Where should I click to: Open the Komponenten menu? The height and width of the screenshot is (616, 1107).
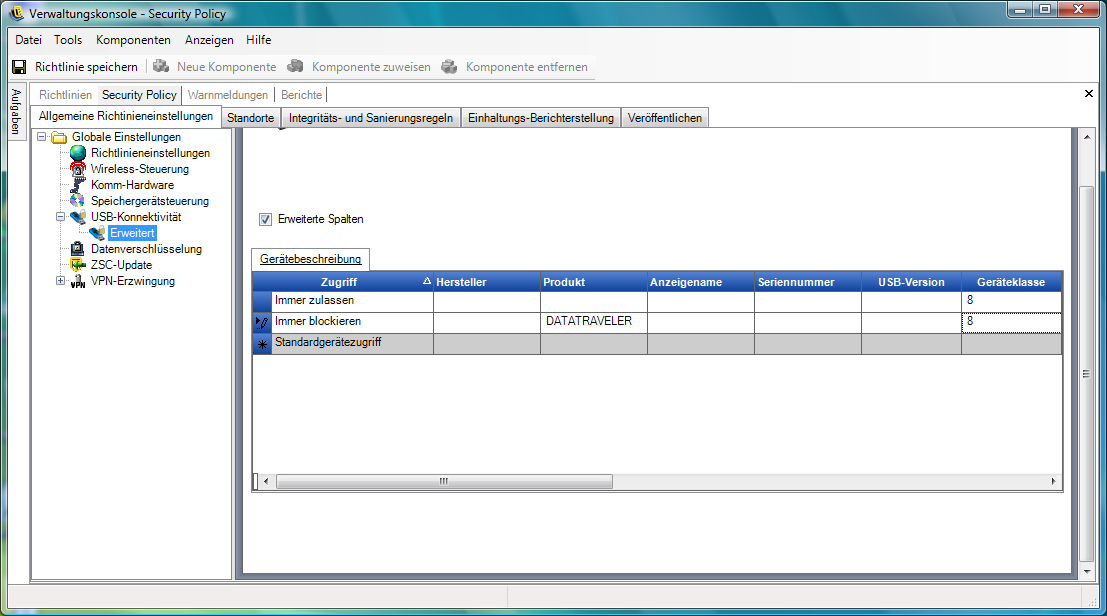pos(133,40)
